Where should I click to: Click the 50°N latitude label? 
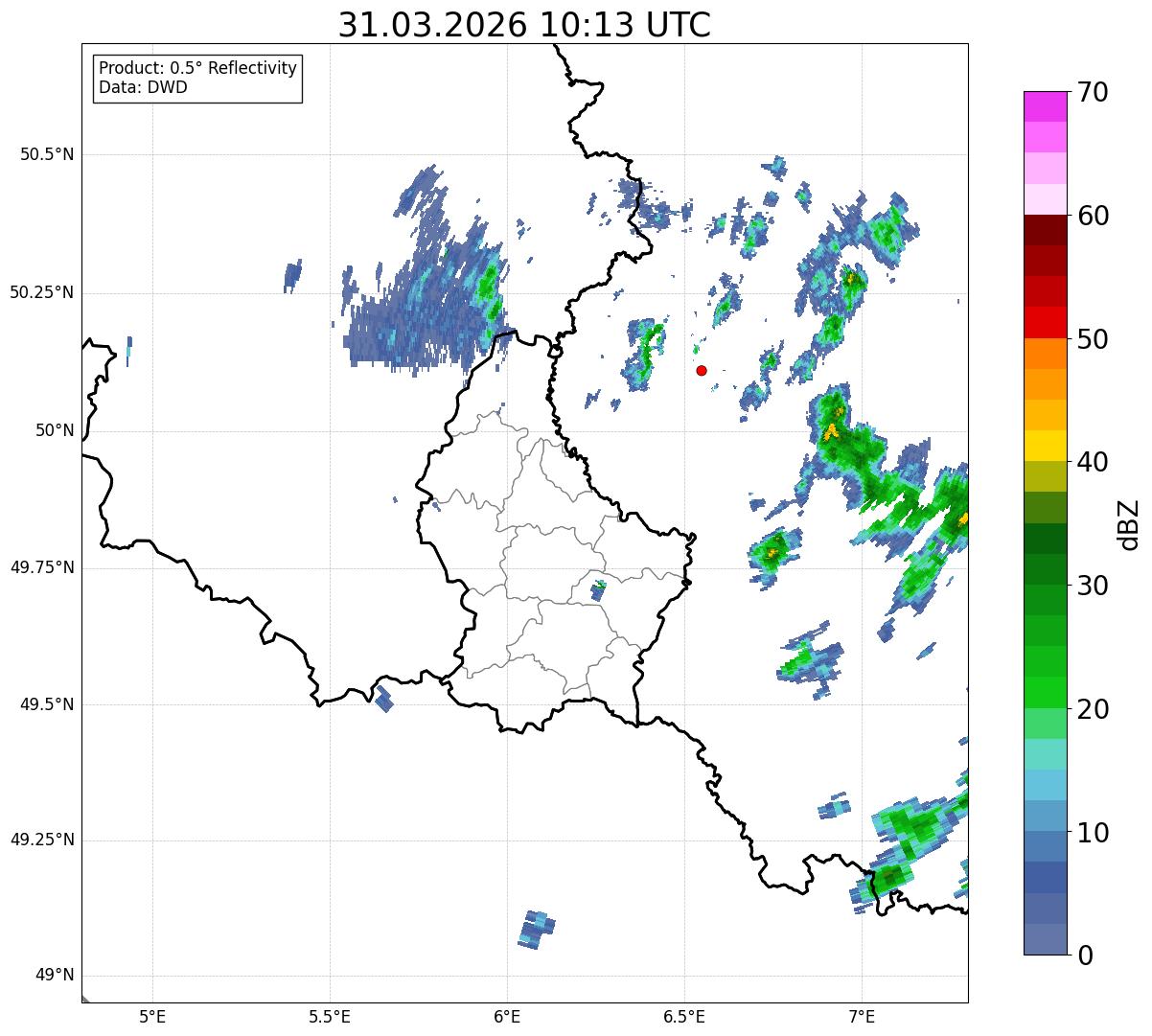(55, 430)
